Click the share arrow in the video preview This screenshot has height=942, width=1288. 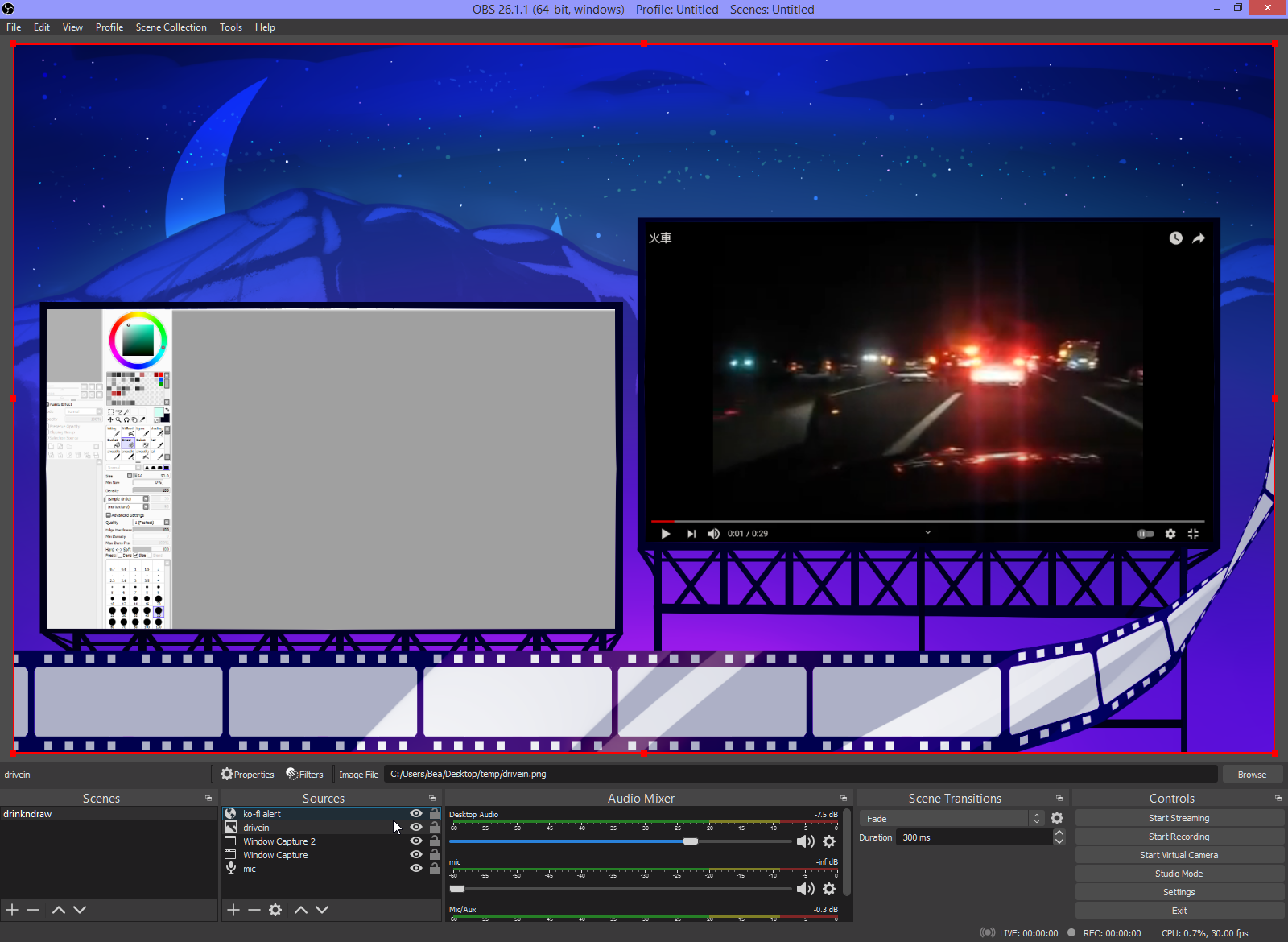(x=1199, y=238)
